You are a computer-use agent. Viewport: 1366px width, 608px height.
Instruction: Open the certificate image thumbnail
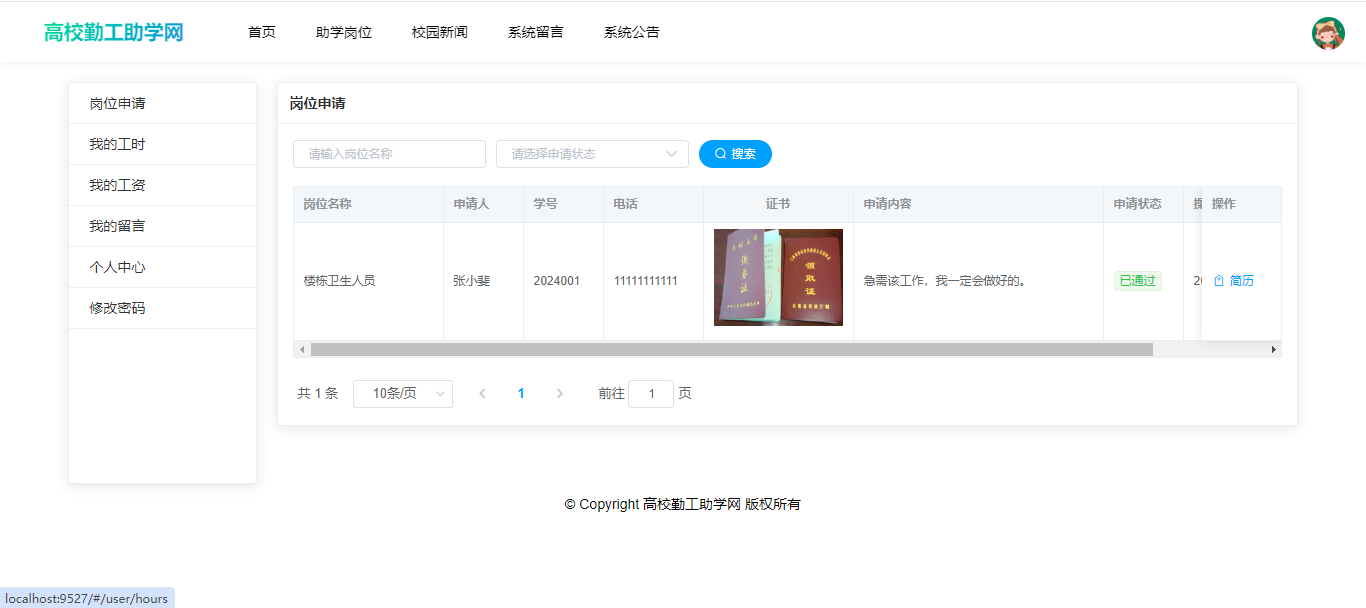pyautogui.click(x=778, y=277)
